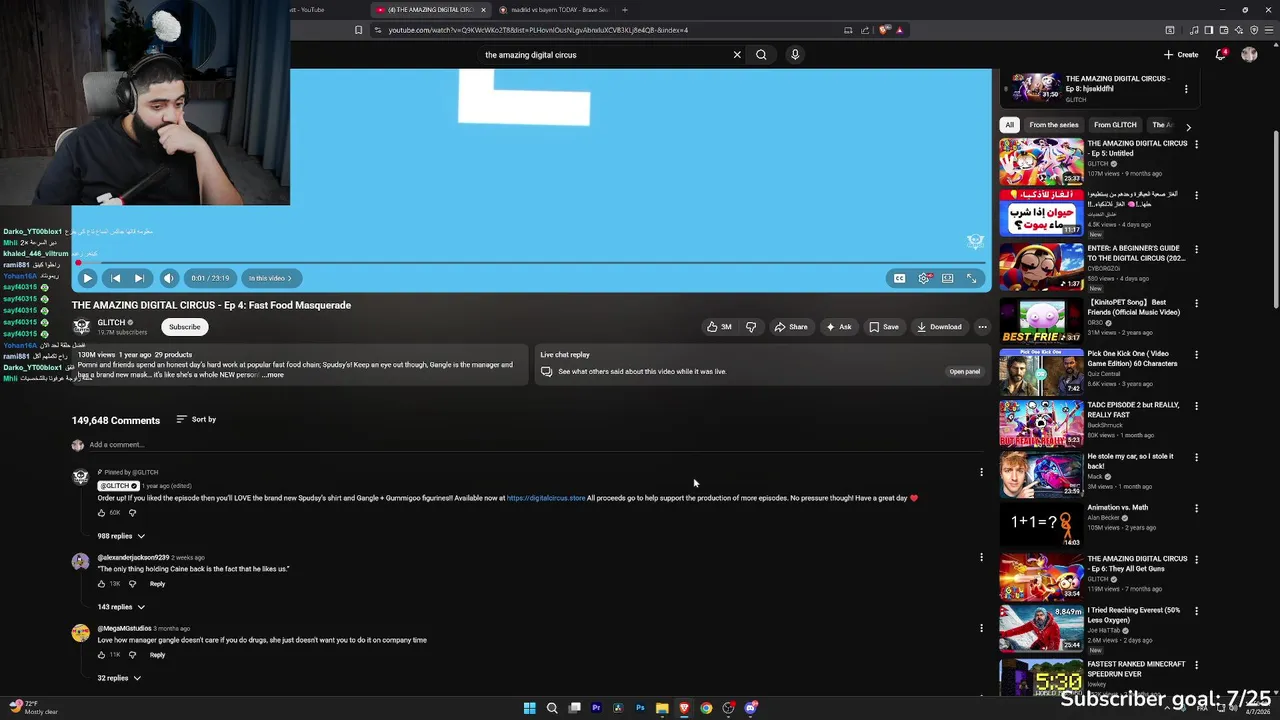Toggle closed captions (CC) on the player
1280x720 pixels.
click(x=899, y=278)
